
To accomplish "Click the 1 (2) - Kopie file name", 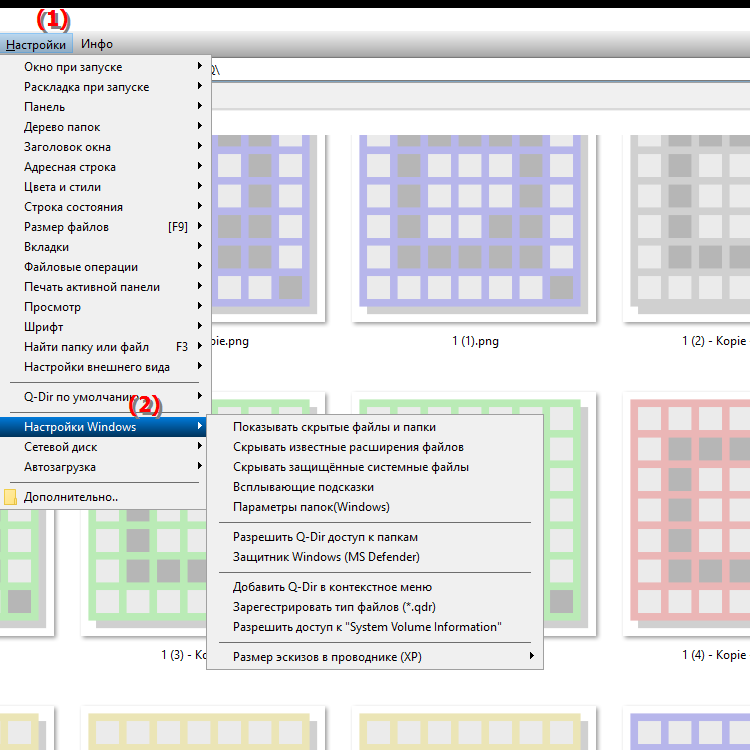I will click(715, 341).
